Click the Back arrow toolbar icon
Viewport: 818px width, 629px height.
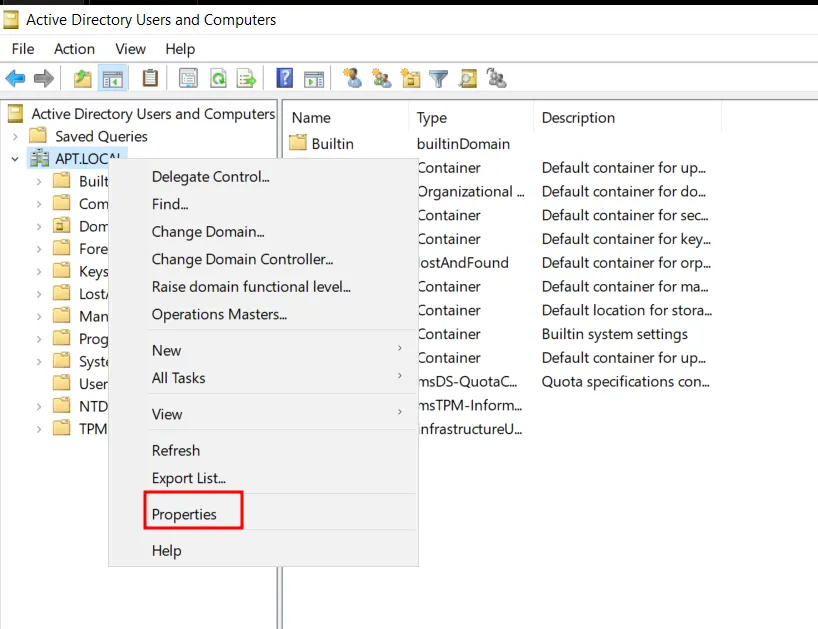point(15,79)
